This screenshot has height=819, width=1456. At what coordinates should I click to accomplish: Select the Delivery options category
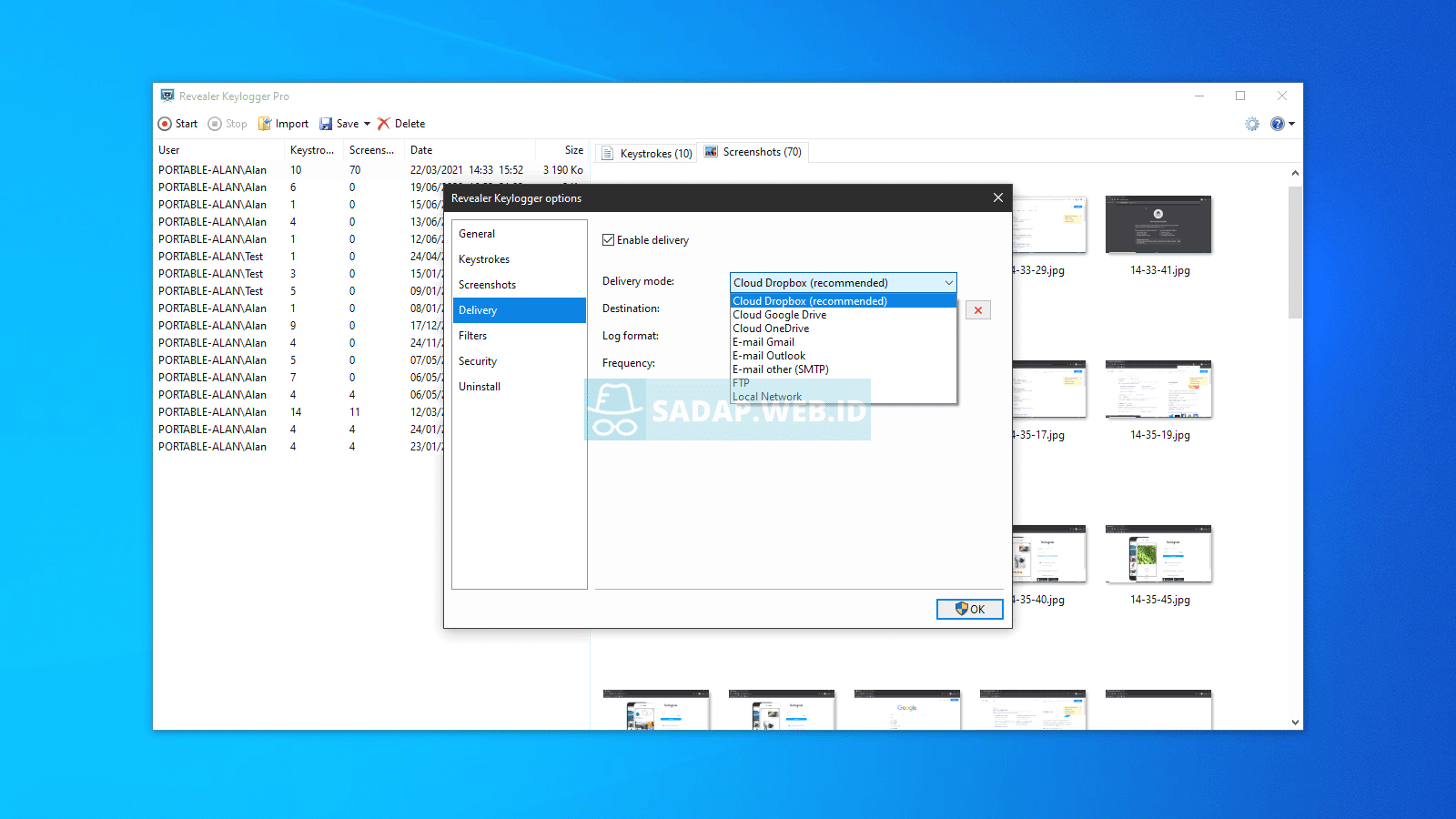tap(520, 310)
